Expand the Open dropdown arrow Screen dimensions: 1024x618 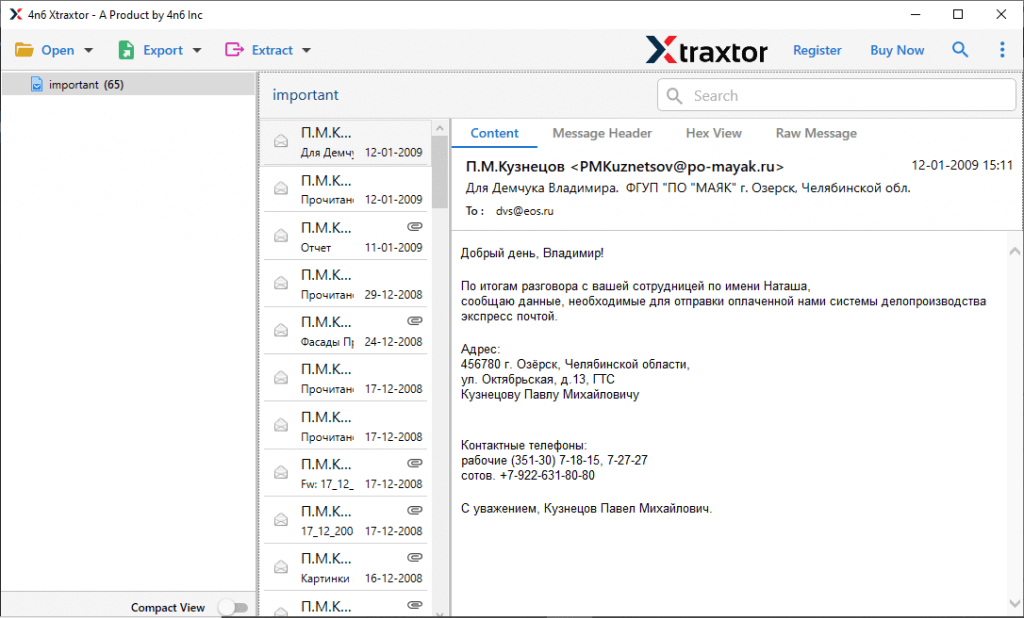[89, 50]
